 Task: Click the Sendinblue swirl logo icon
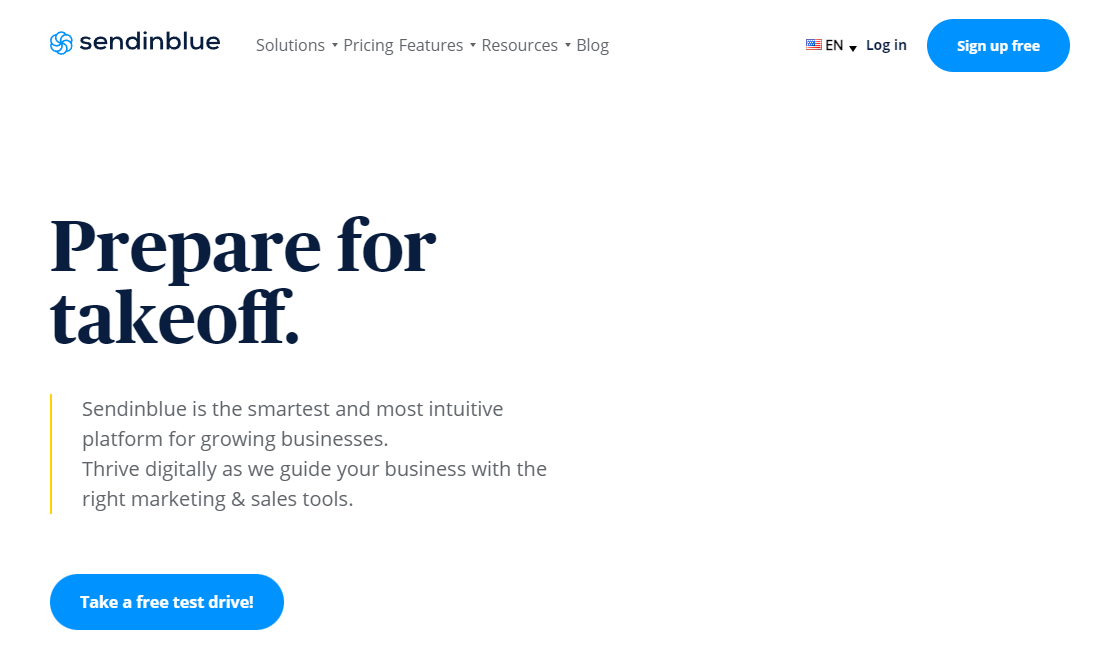(x=61, y=43)
